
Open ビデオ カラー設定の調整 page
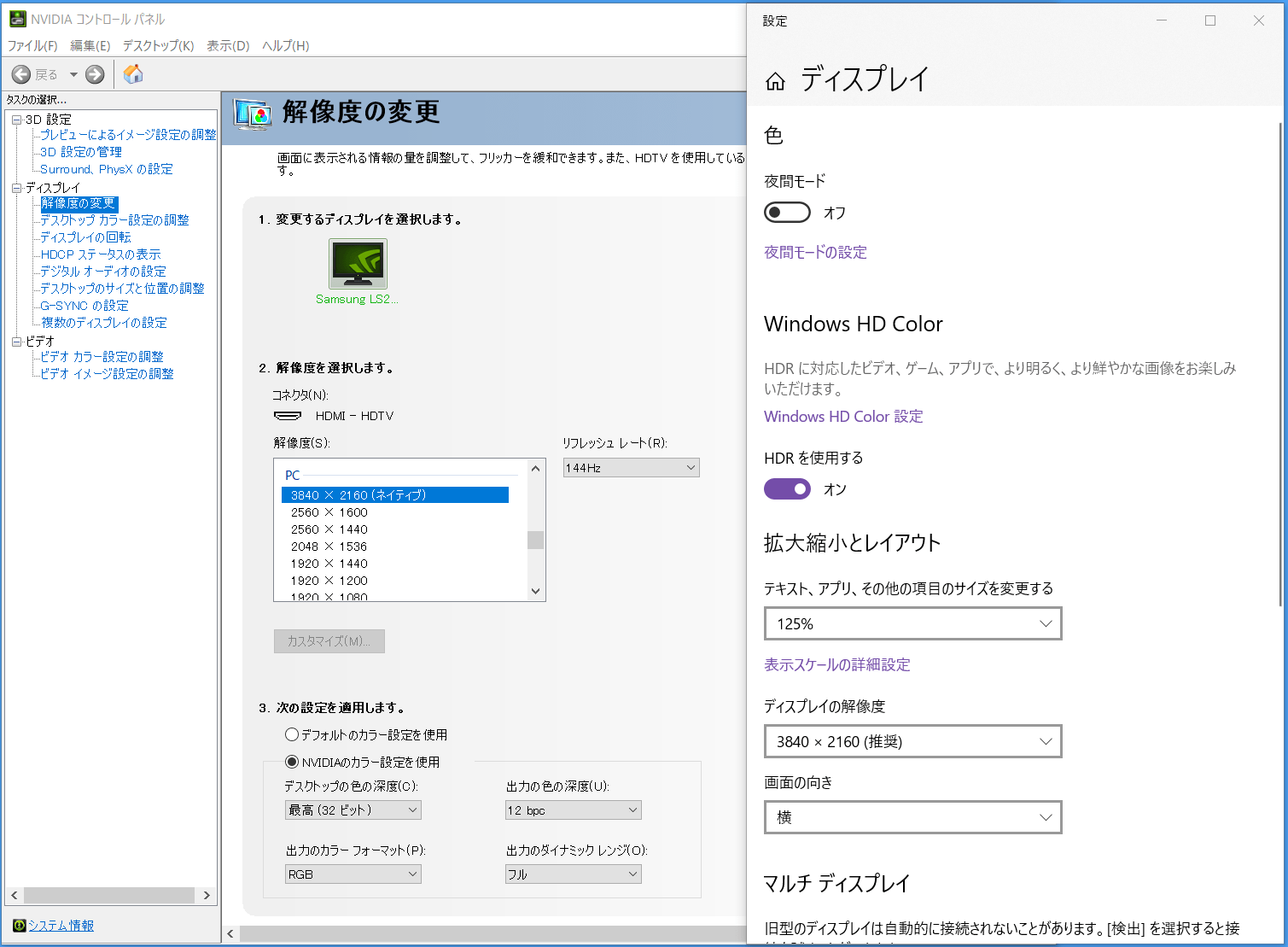102,357
